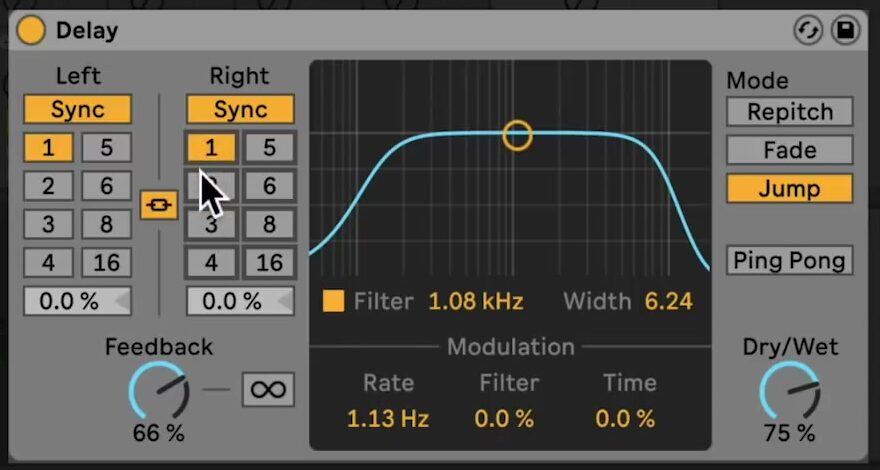The width and height of the screenshot is (880, 470).
Task: Toggle the infinity freeze button
Action: click(x=268, y=389)
